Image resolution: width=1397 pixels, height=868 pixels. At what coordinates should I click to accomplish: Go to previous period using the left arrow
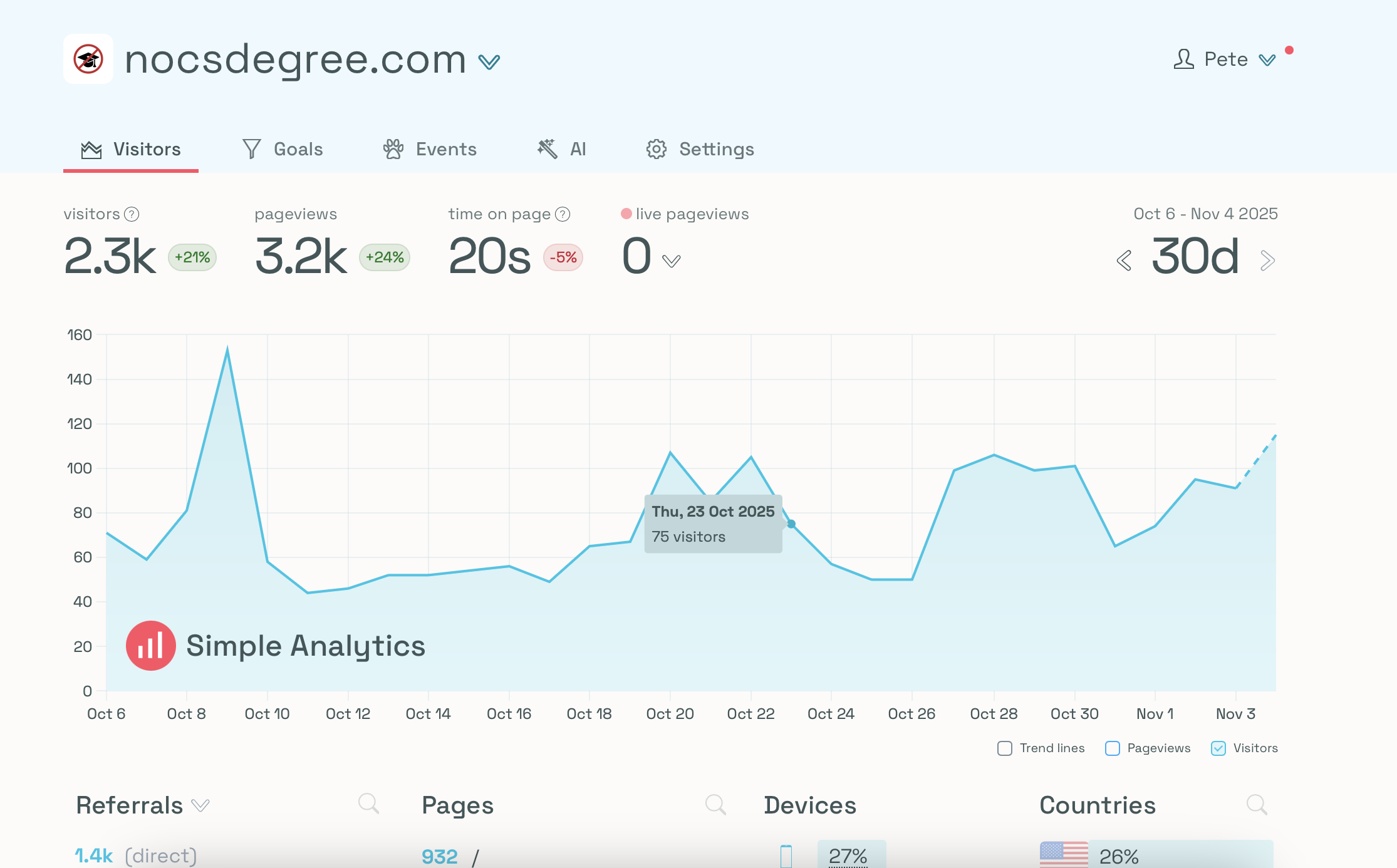[x=1123, y=260]
